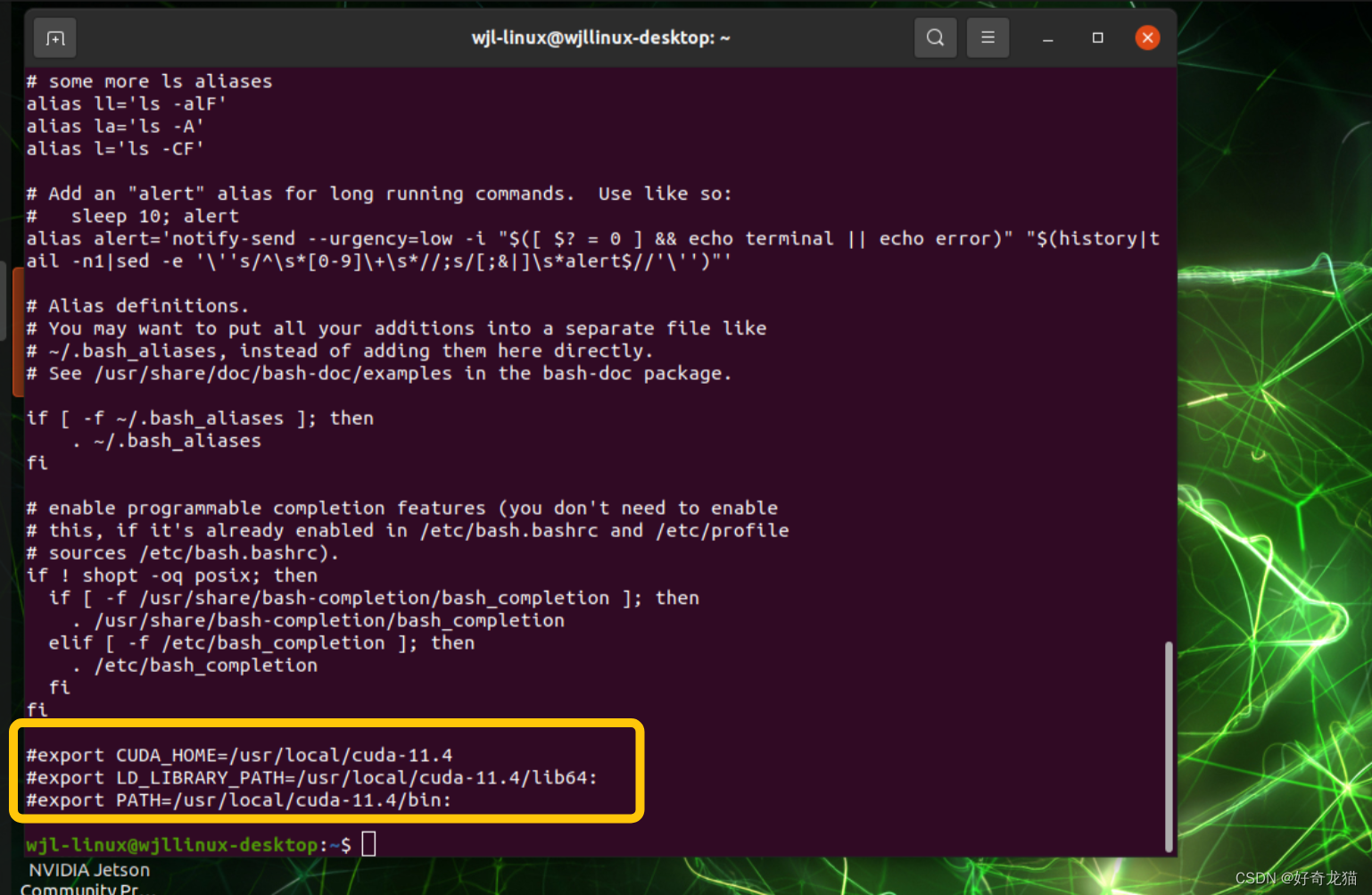Image resolution: width=1372 pixels, height=895 pixels.
Task: Click the LD_LIBRARY_PATH export line
Action: click(312, 777)
